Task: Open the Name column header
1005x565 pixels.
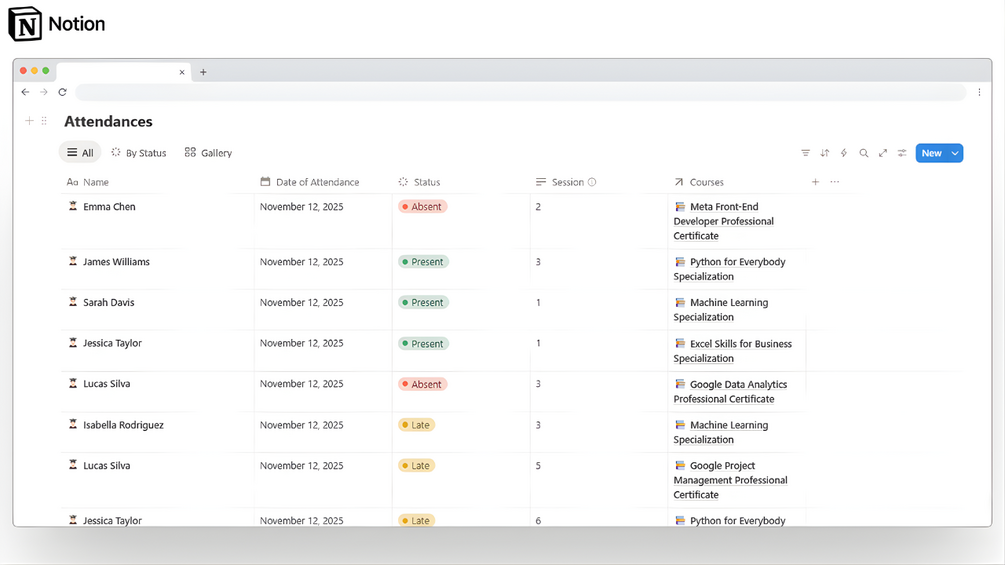Action: click(88, 182)
